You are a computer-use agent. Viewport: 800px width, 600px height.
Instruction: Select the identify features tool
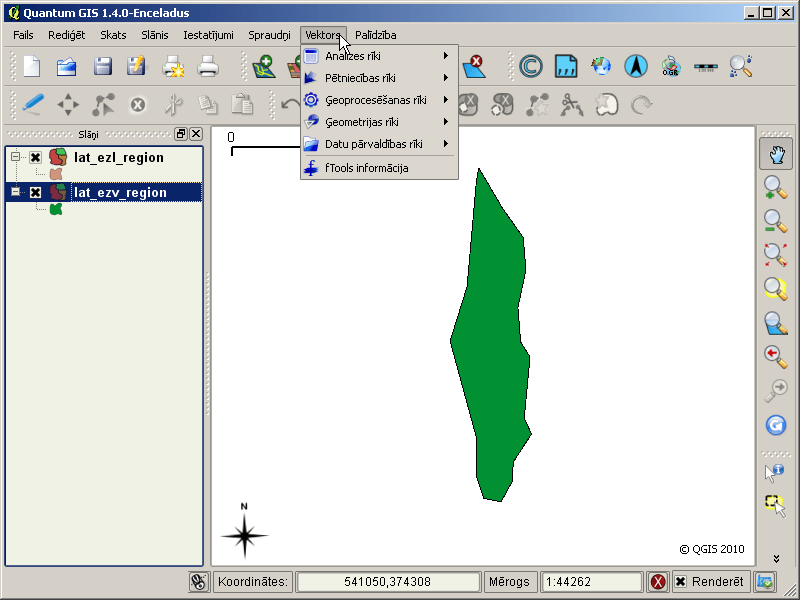(774, 472)
